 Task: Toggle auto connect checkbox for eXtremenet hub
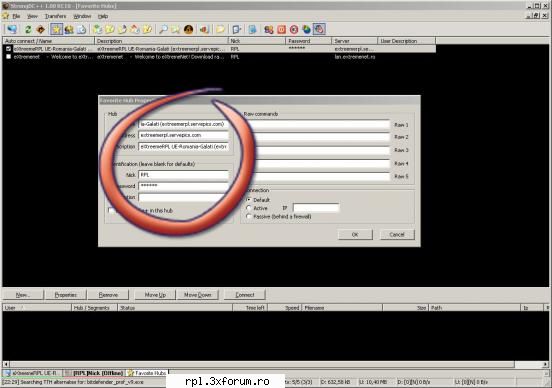[8, 57]
